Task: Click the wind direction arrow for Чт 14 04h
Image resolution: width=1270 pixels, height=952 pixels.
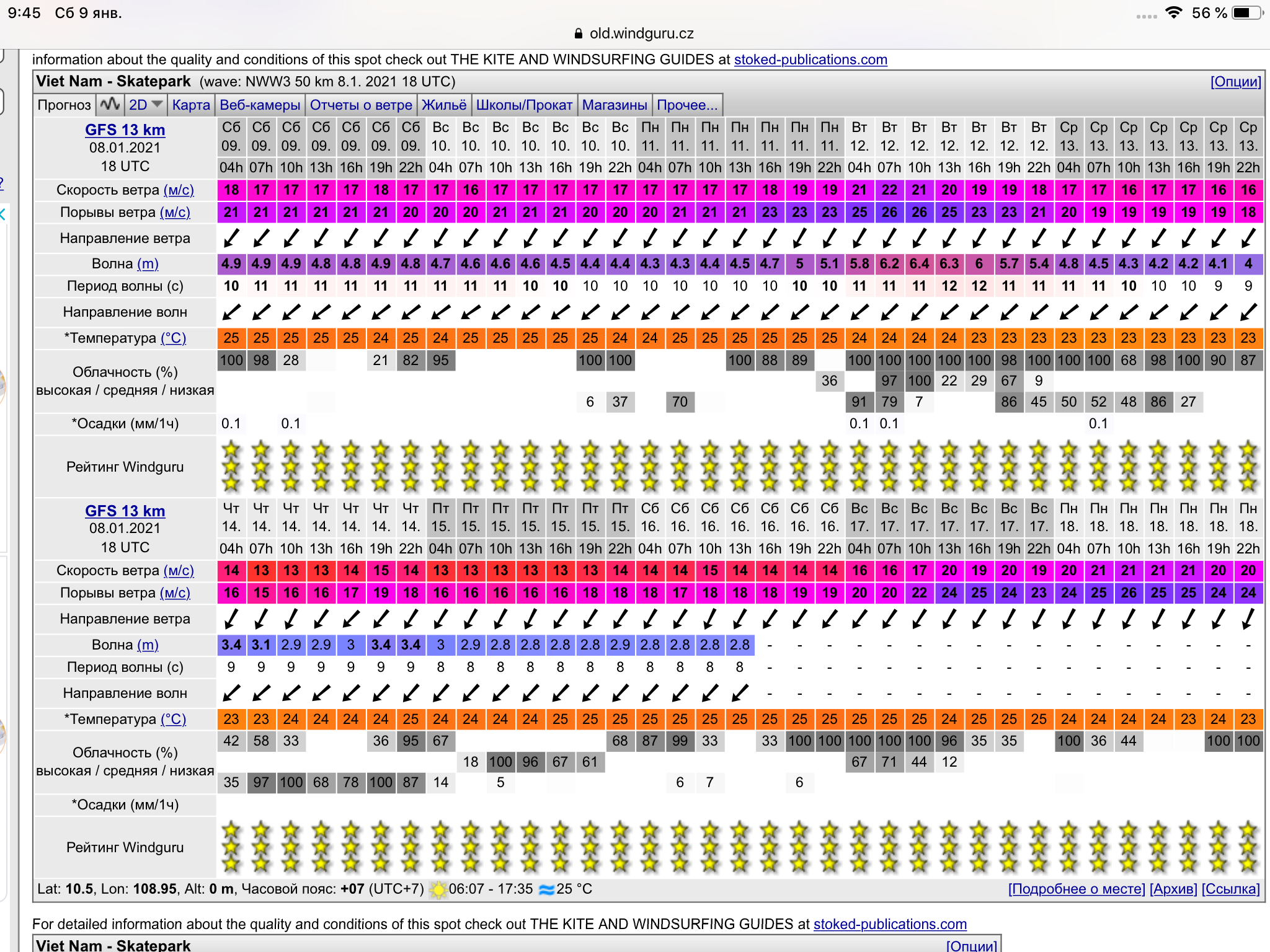Action: tap(231, 619)
